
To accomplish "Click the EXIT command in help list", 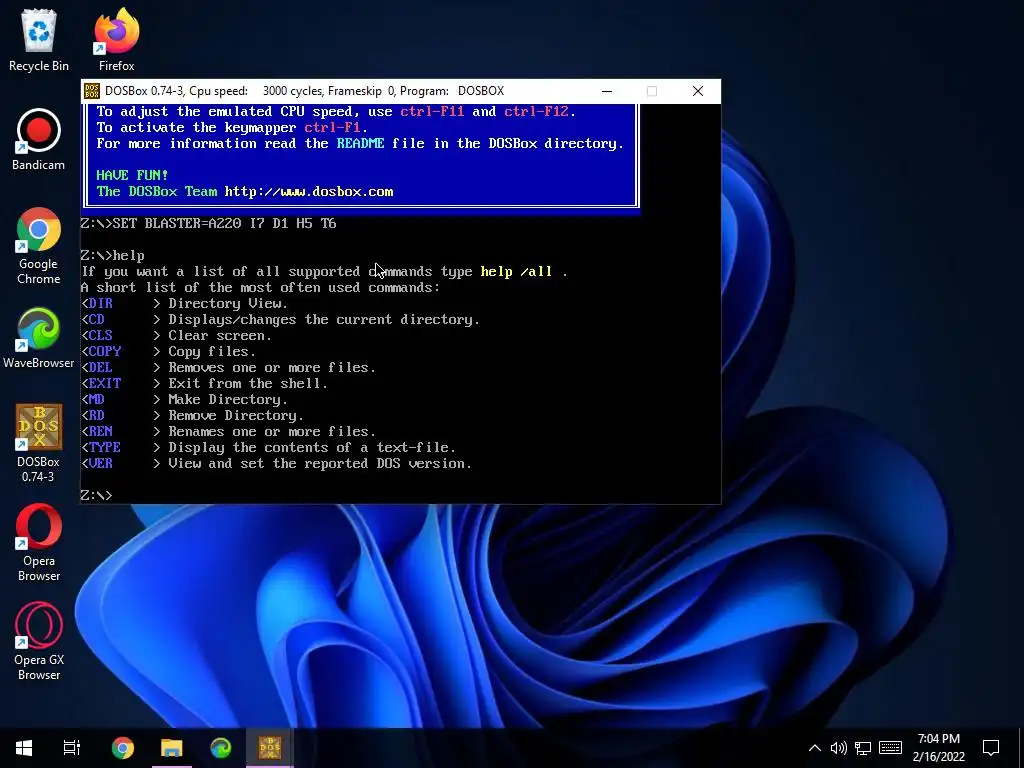I will click(x=104, y=383).
